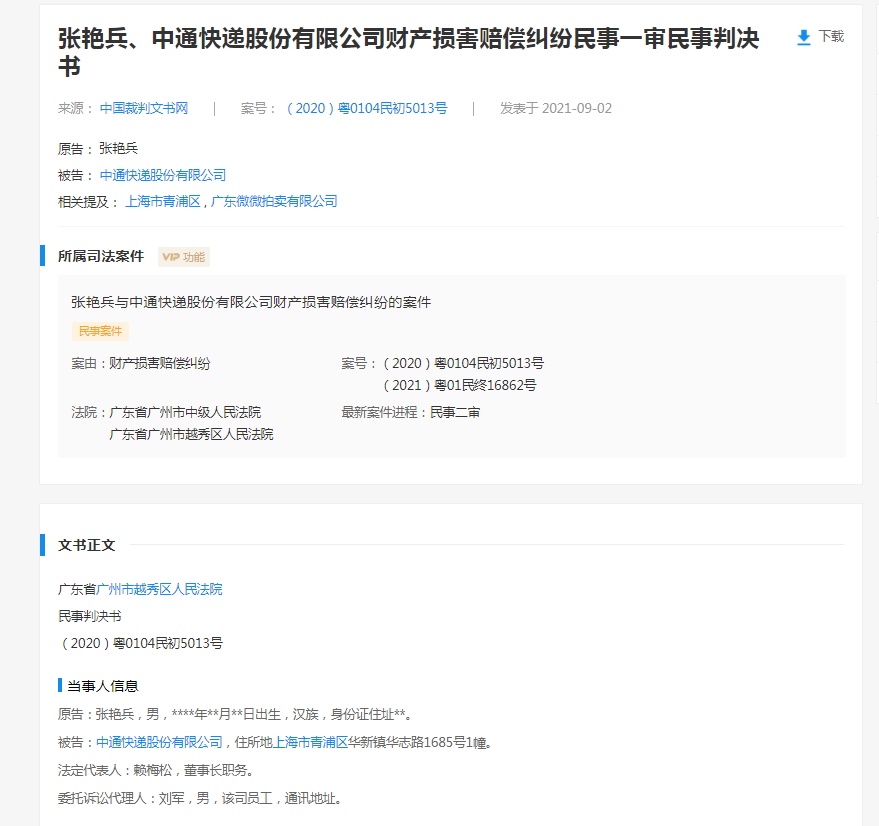Click case number （2020）粤0104民初5013号 in case card

[462, 363]
